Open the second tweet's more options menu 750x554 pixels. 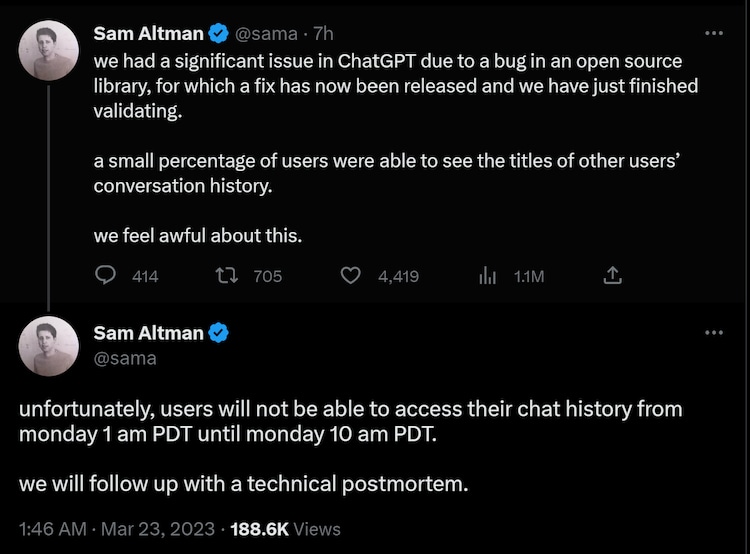(713, 332)
